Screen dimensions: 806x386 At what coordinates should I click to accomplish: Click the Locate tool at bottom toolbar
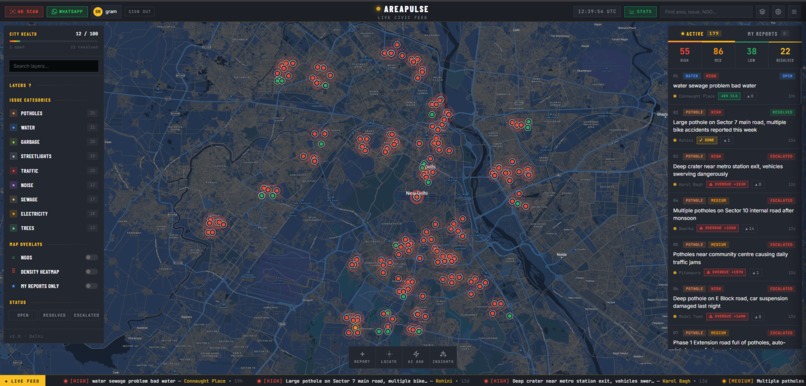click(389, 357)
